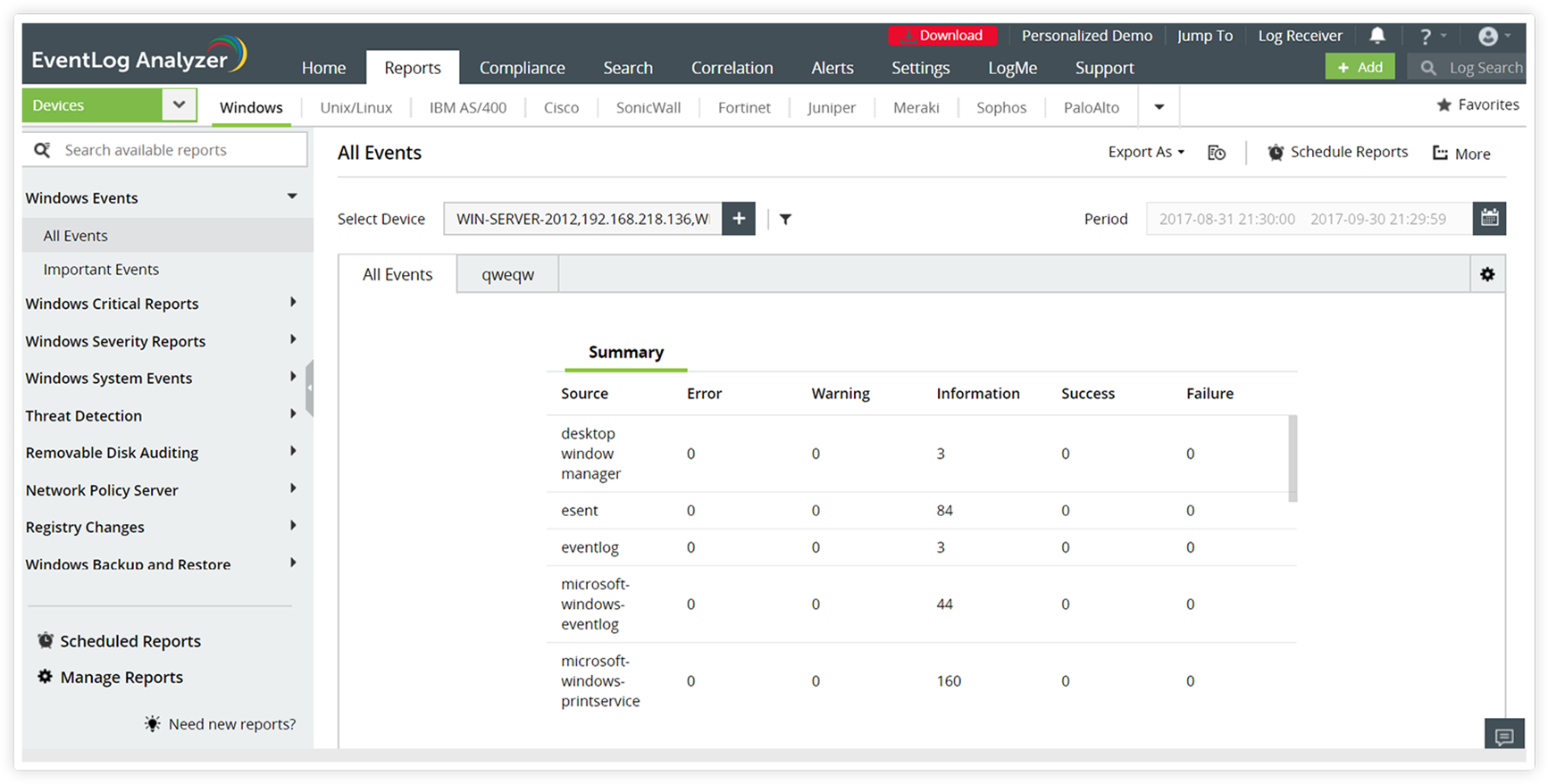Open the feedback chat icon
The image size is (1548, 784).
click(x=1504, y=736)
